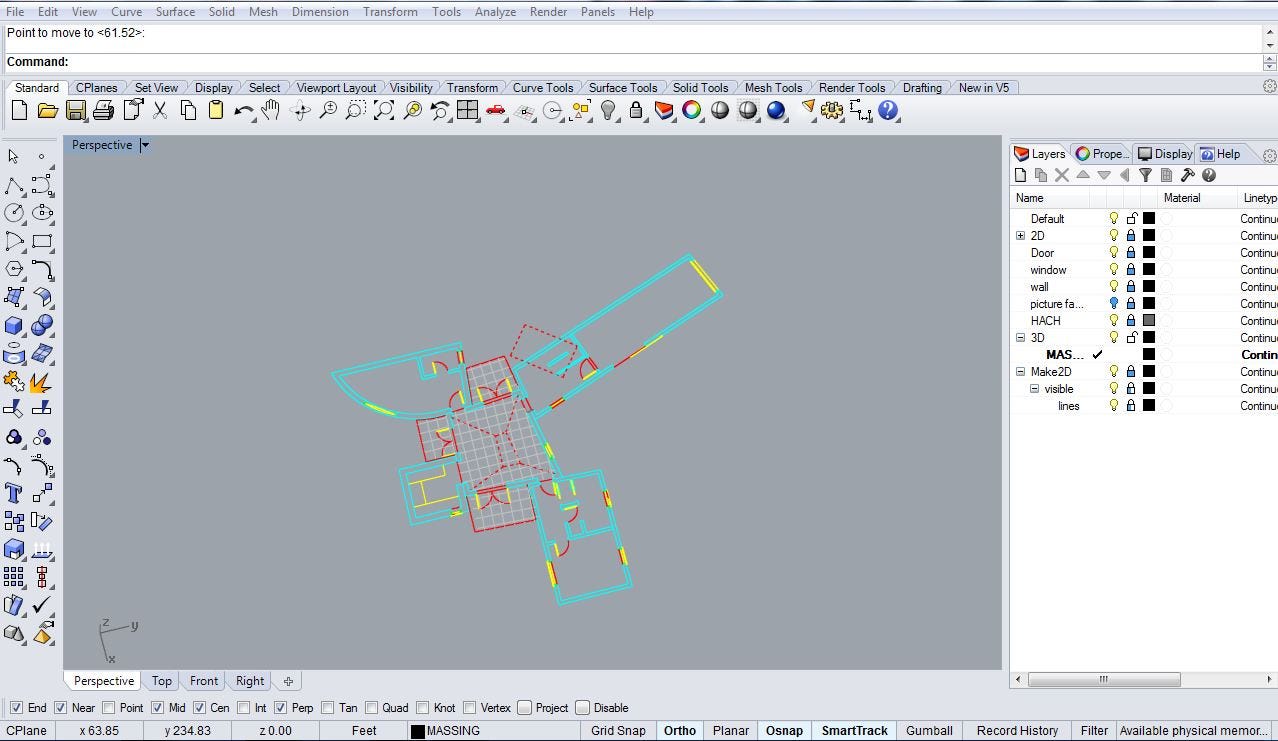Click the Explode icon in left sidebar

coord(42,381)
